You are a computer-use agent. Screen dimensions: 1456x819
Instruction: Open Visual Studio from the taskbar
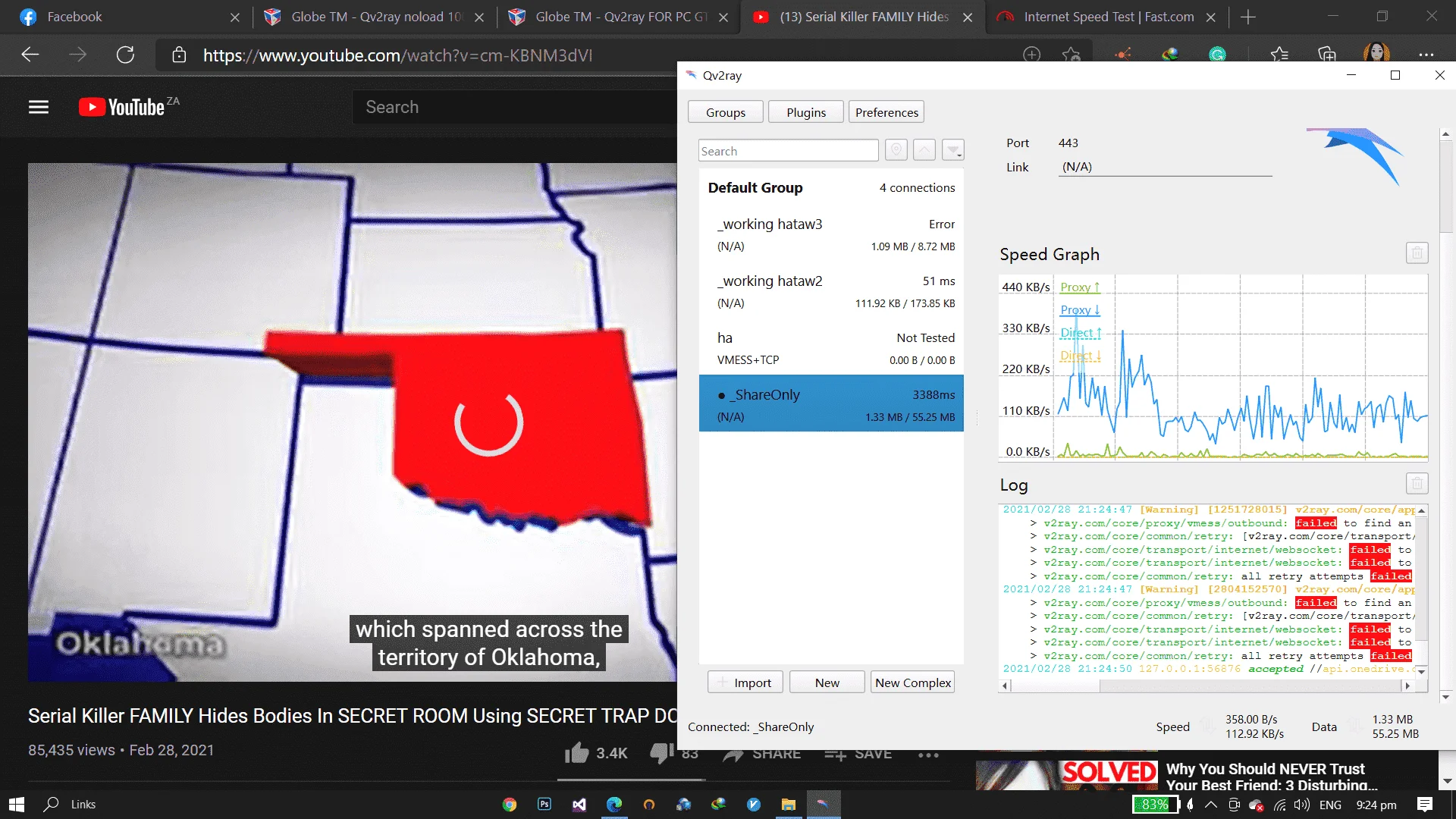(x=579, y=805)
